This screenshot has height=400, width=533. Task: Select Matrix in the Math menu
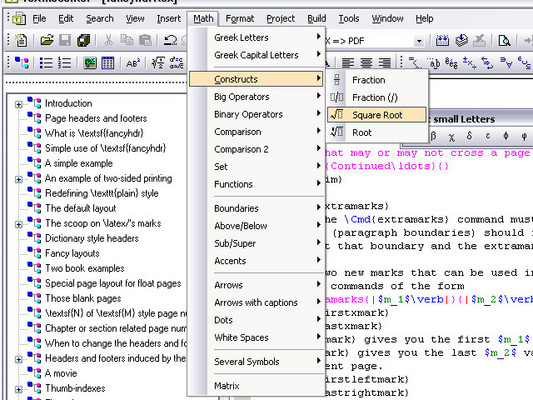257,386
